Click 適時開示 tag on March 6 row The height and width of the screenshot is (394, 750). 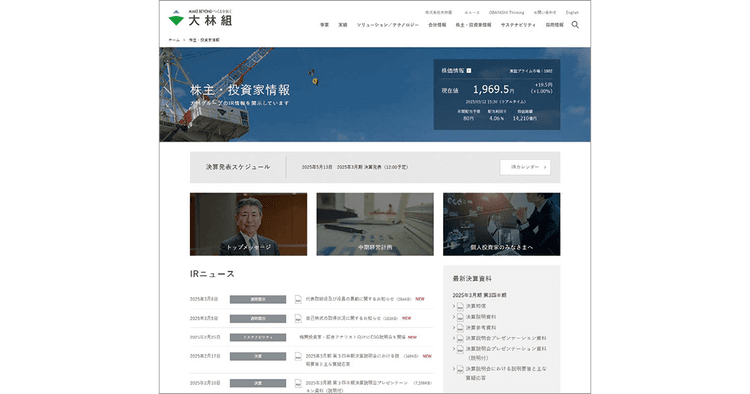(x=258, y=299)
